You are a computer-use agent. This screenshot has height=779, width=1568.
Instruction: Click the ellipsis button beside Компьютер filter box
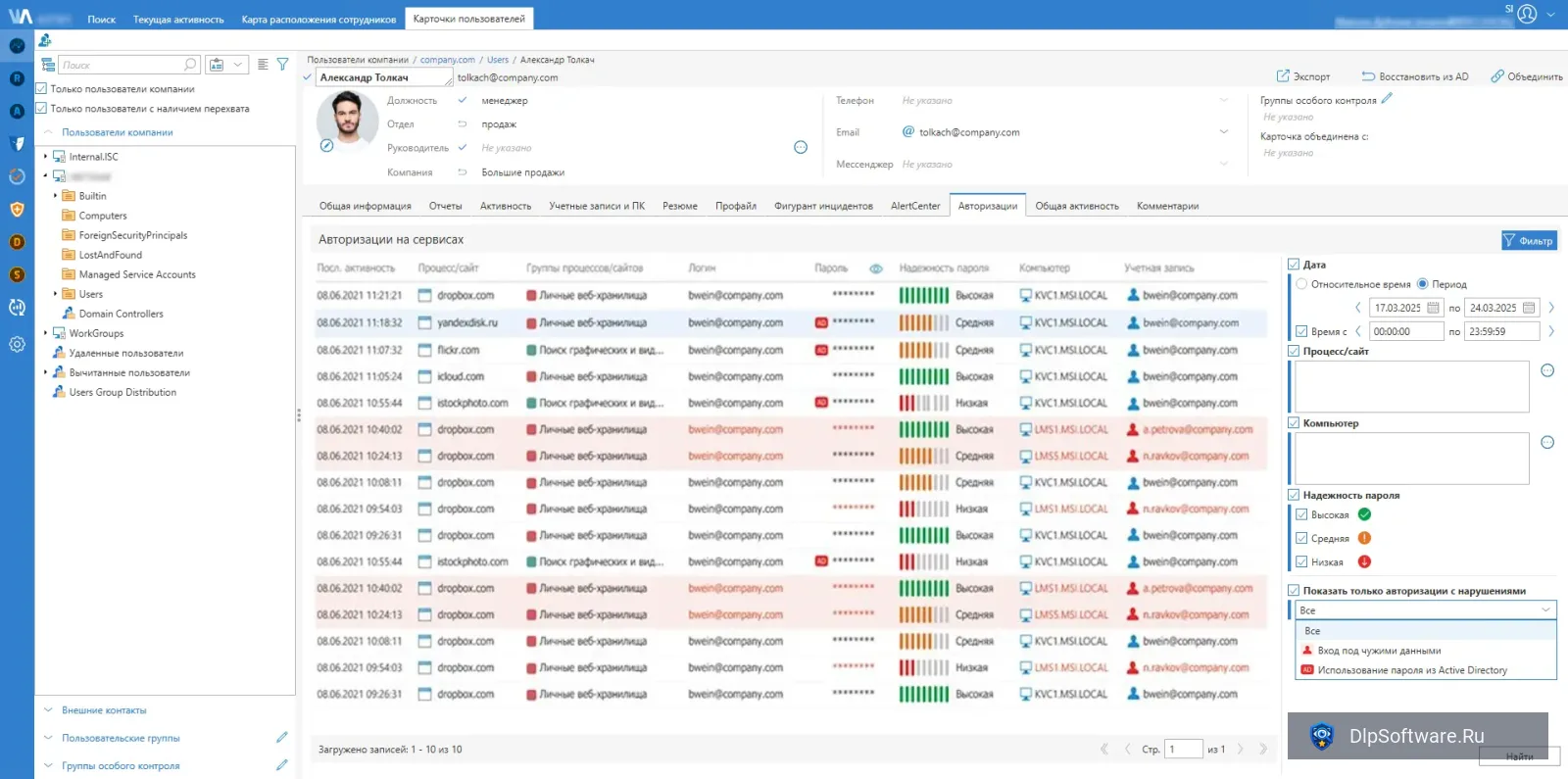1547,443
